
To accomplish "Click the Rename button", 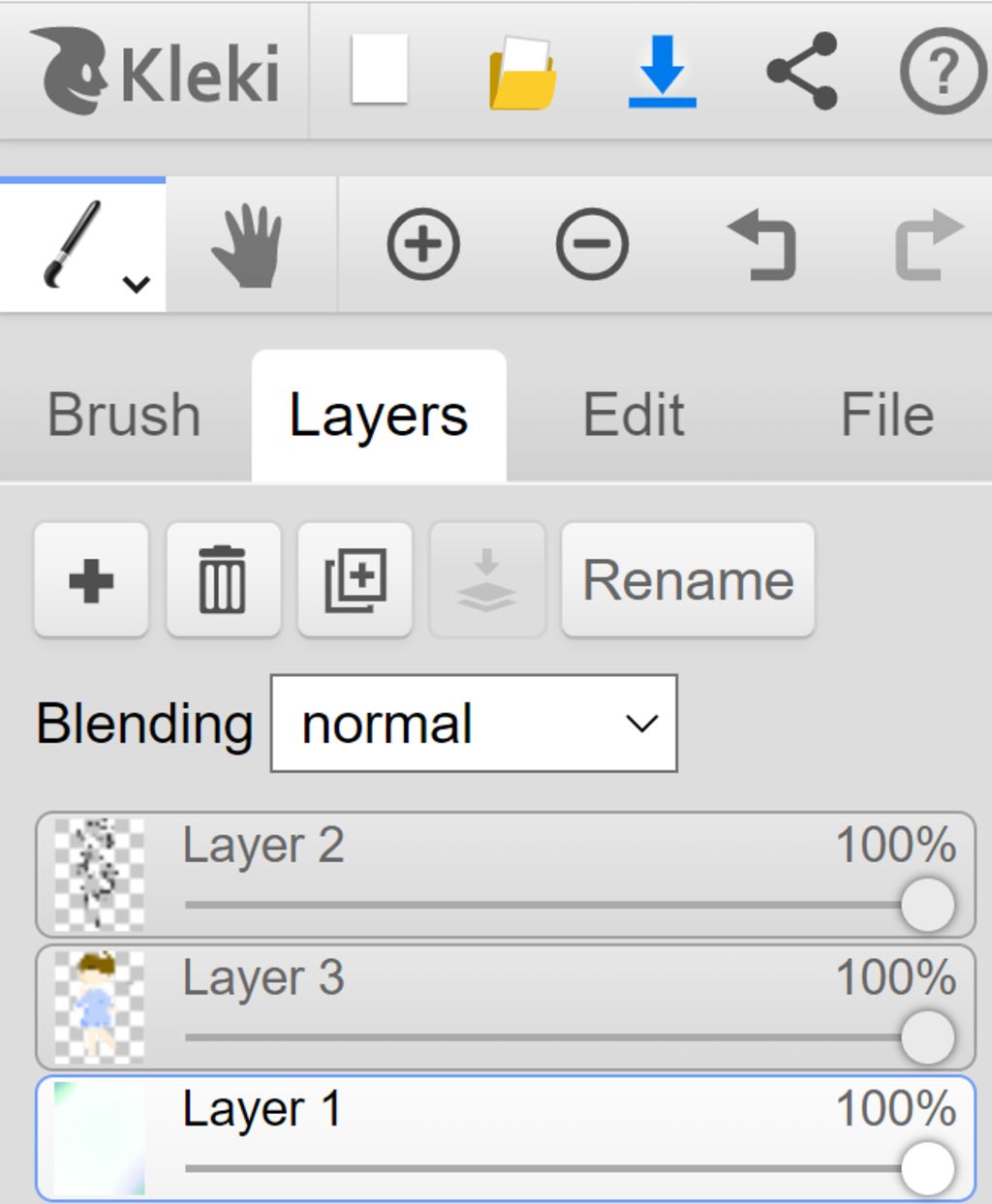I will tap(688, 580).
